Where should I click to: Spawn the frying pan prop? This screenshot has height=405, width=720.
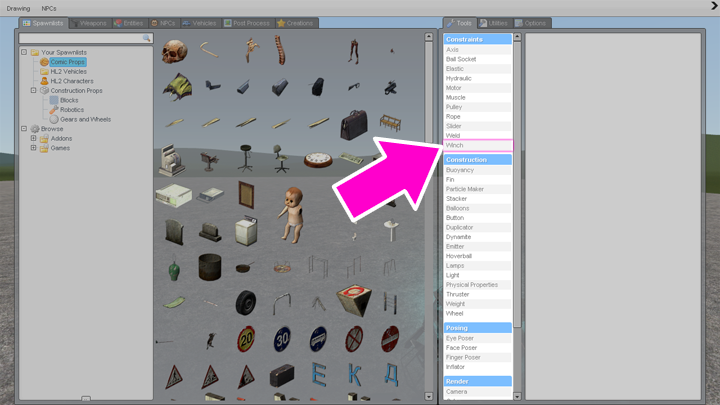[245, 267]
